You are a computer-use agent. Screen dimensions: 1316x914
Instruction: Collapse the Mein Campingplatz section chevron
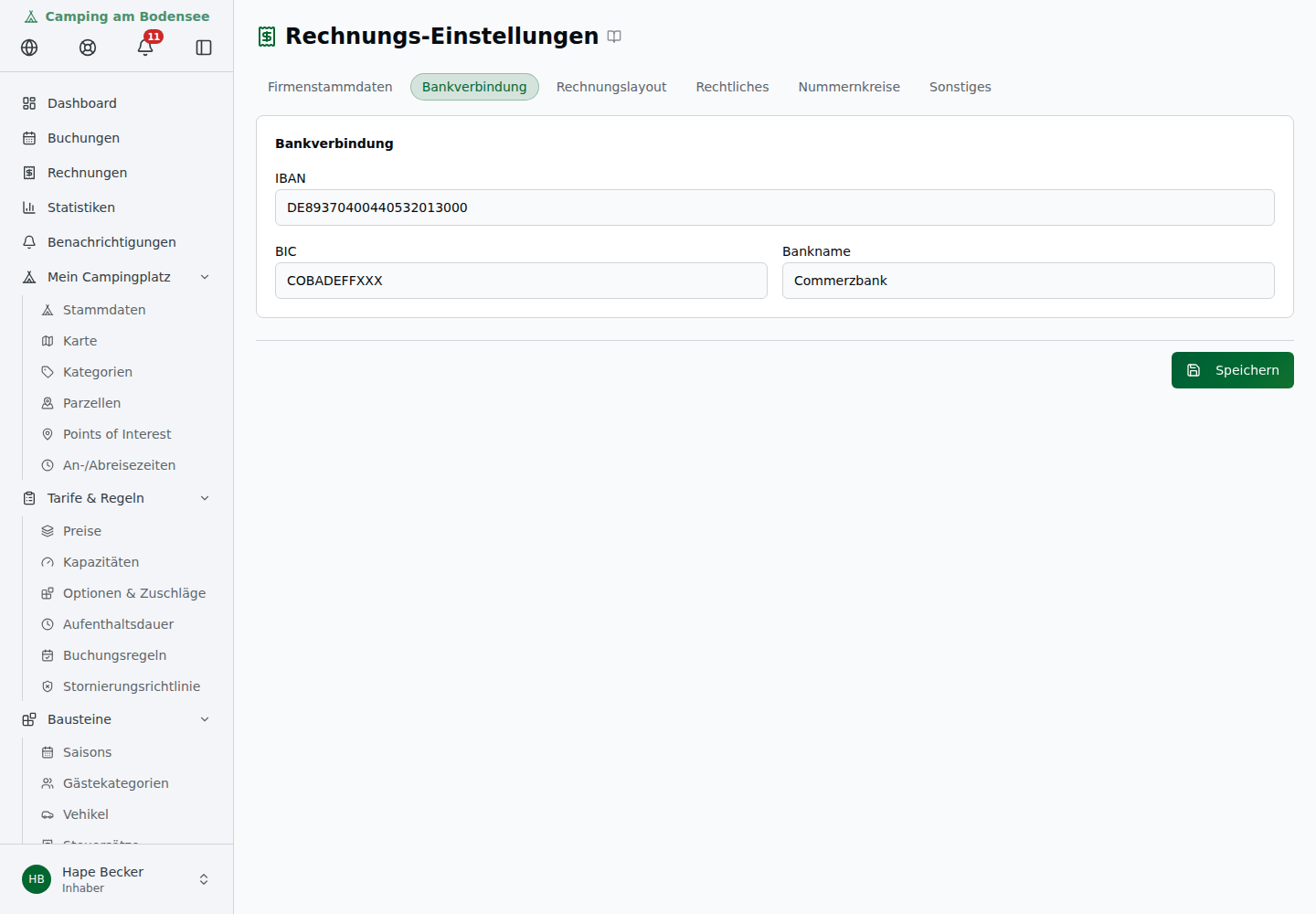(205, 277)
